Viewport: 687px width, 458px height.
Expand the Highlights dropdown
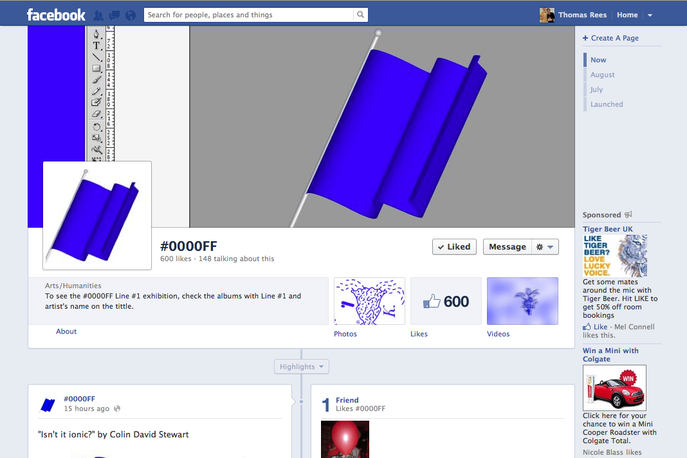tap(301, 367)
